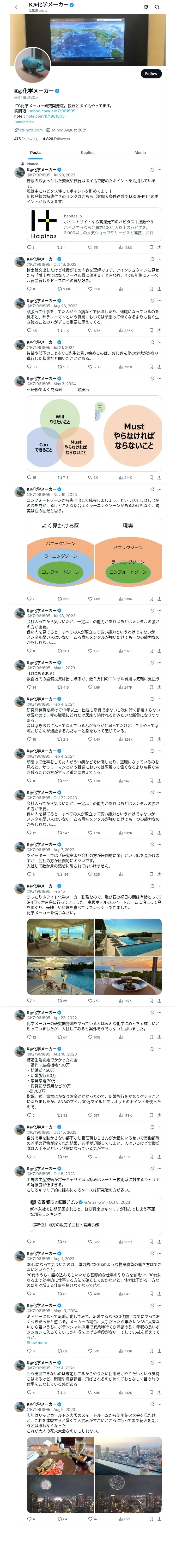Image resolution: width=176 pixels, height=1568 pixels.
Task: Open search from the profile header
Action: click(157, 7)
